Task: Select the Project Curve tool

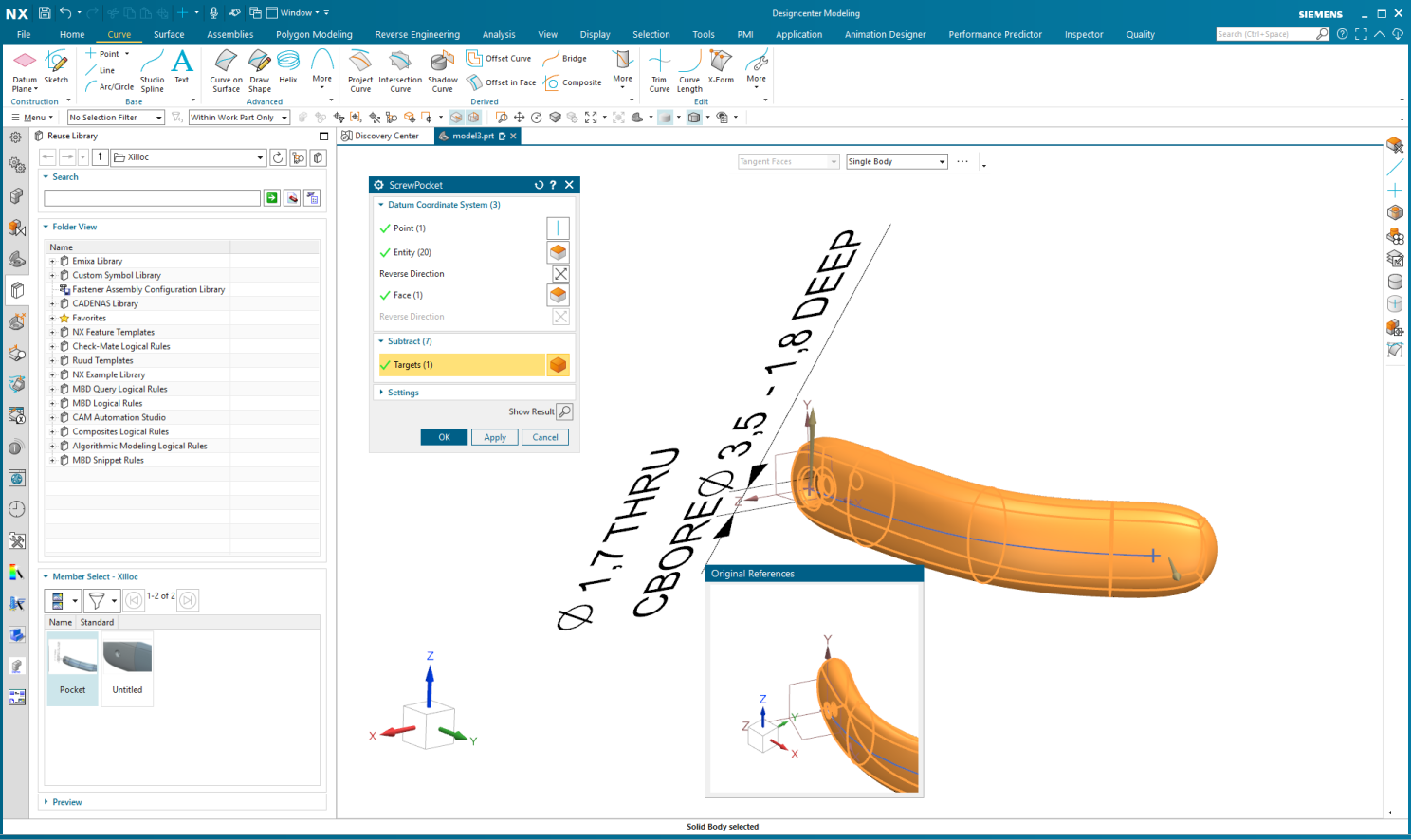Action: click(360, 70)
